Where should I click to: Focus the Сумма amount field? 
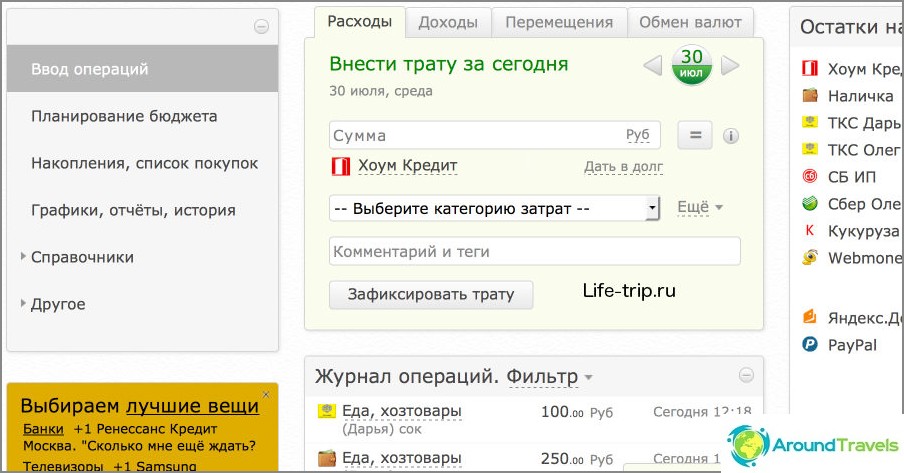[x=495, y=136]
